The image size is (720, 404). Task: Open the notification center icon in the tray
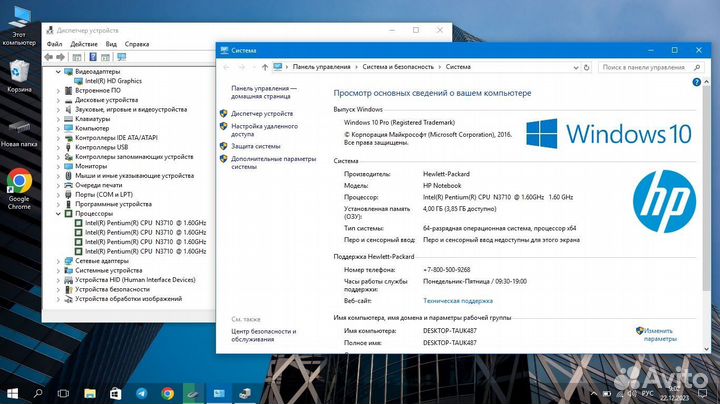(x=702, y=393)
